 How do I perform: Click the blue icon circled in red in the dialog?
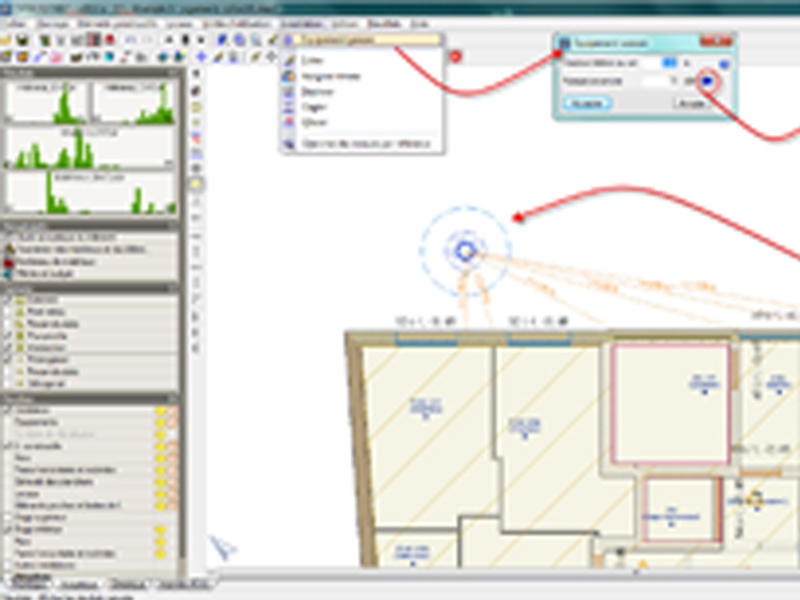(x=708, y=80)
